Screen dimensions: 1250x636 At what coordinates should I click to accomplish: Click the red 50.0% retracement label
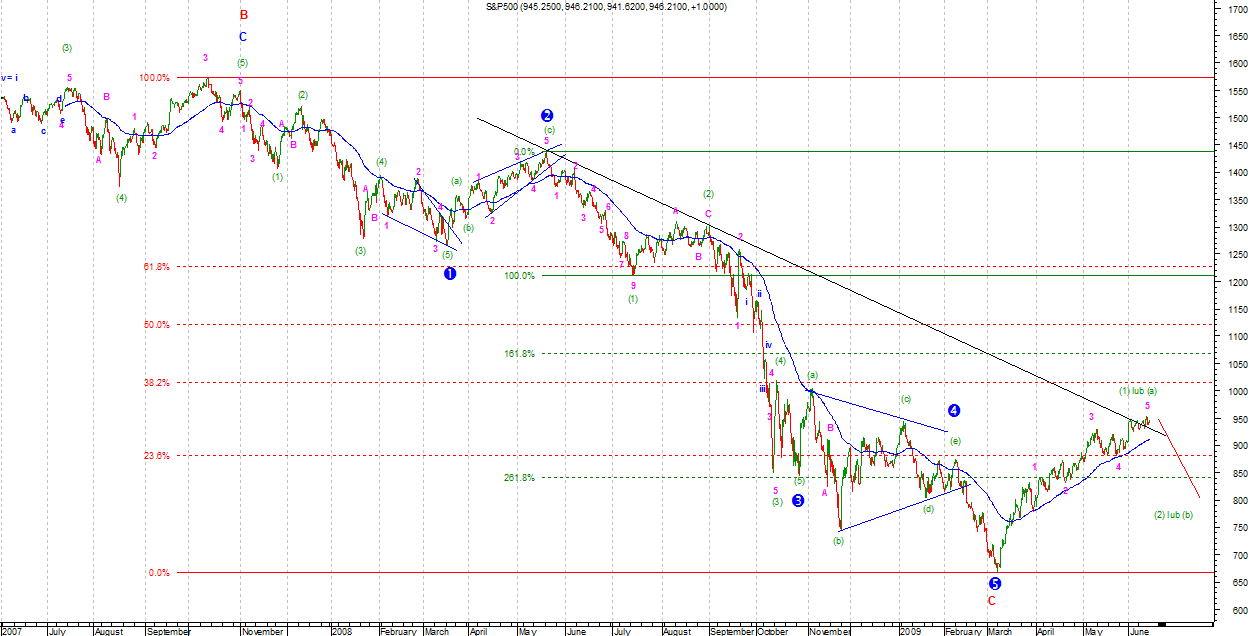click(156, 325)
